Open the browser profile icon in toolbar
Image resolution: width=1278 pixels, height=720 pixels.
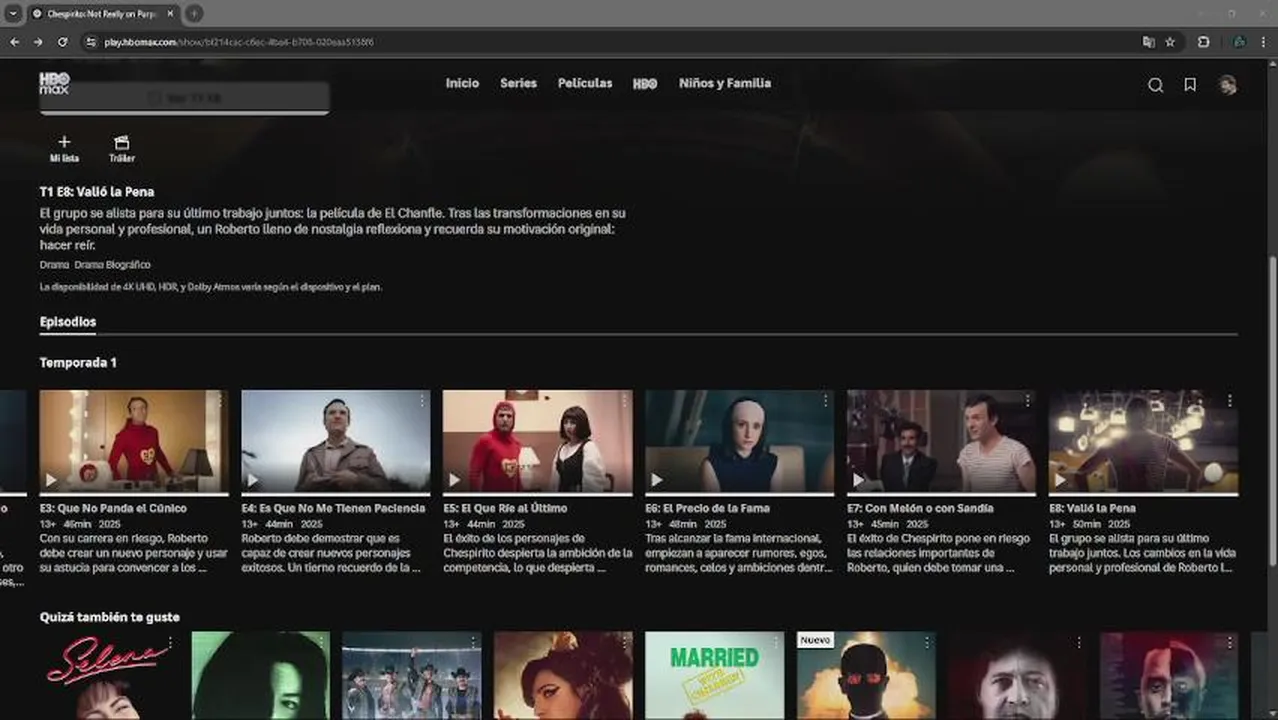(x=1240, y=42)
